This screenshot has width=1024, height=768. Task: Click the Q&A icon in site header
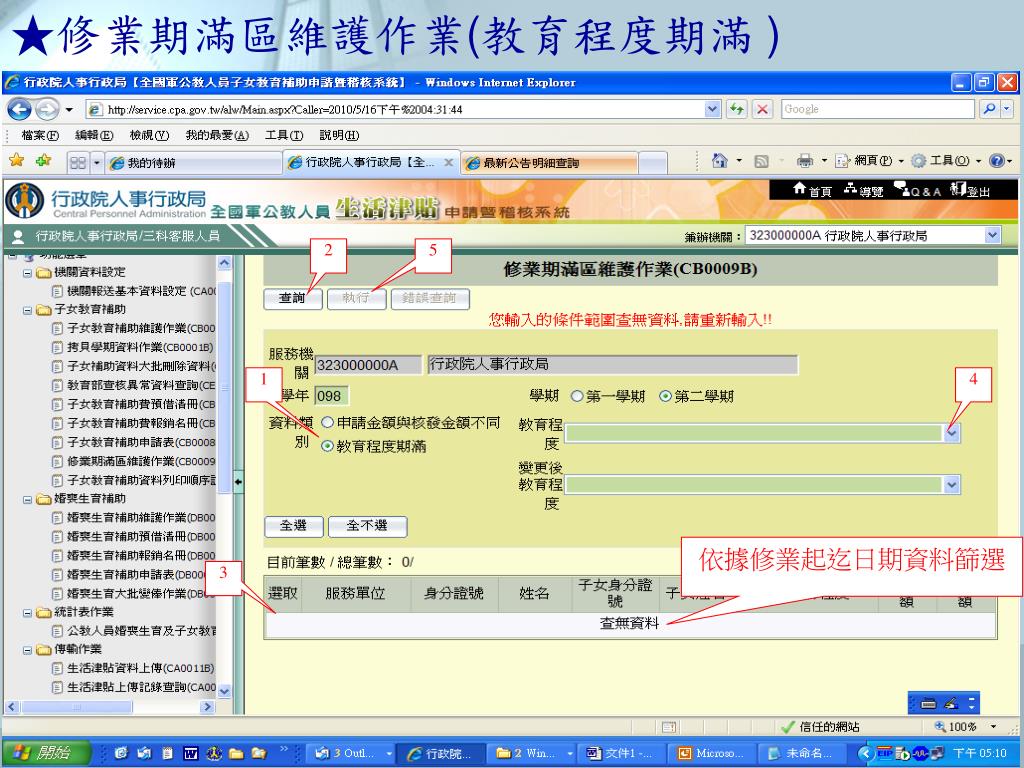click(x=902, y=189)
